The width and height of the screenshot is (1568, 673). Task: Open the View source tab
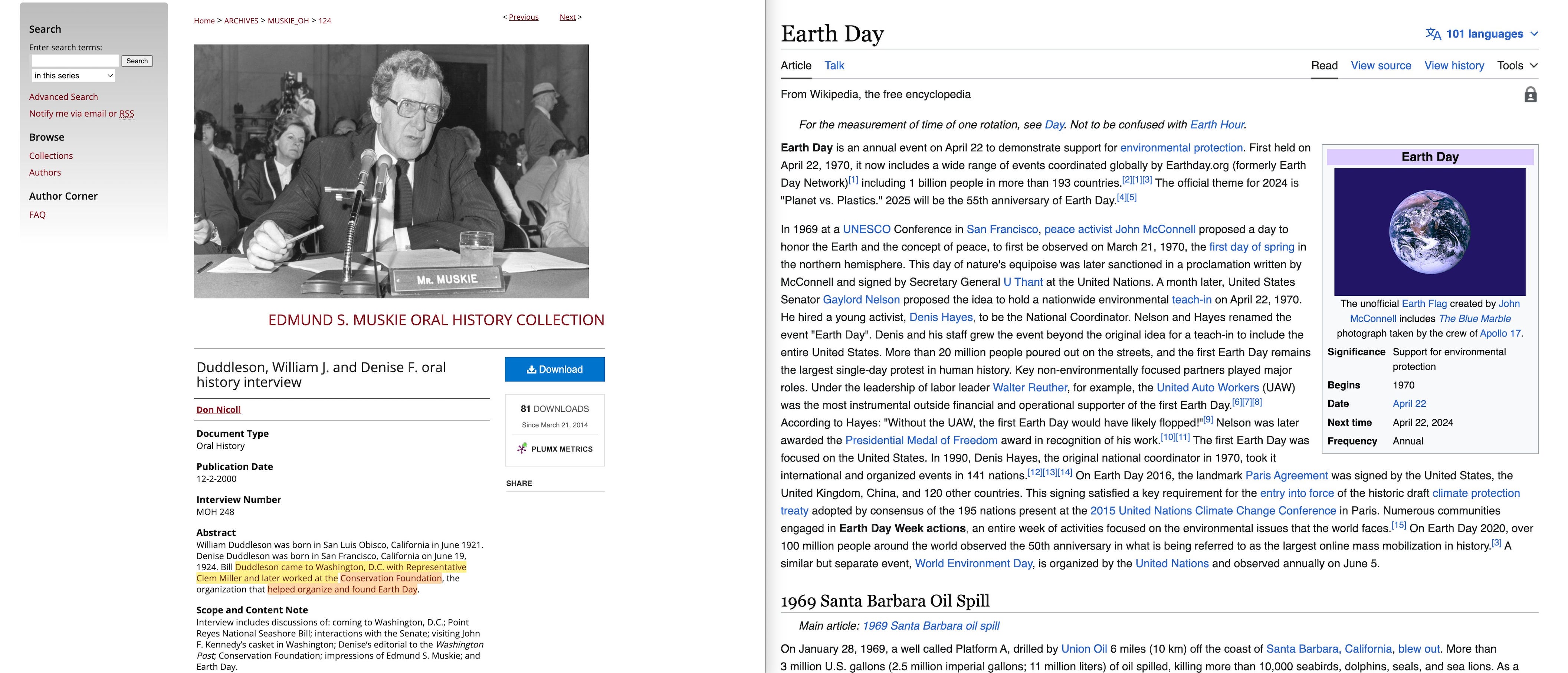[1381, 66]
